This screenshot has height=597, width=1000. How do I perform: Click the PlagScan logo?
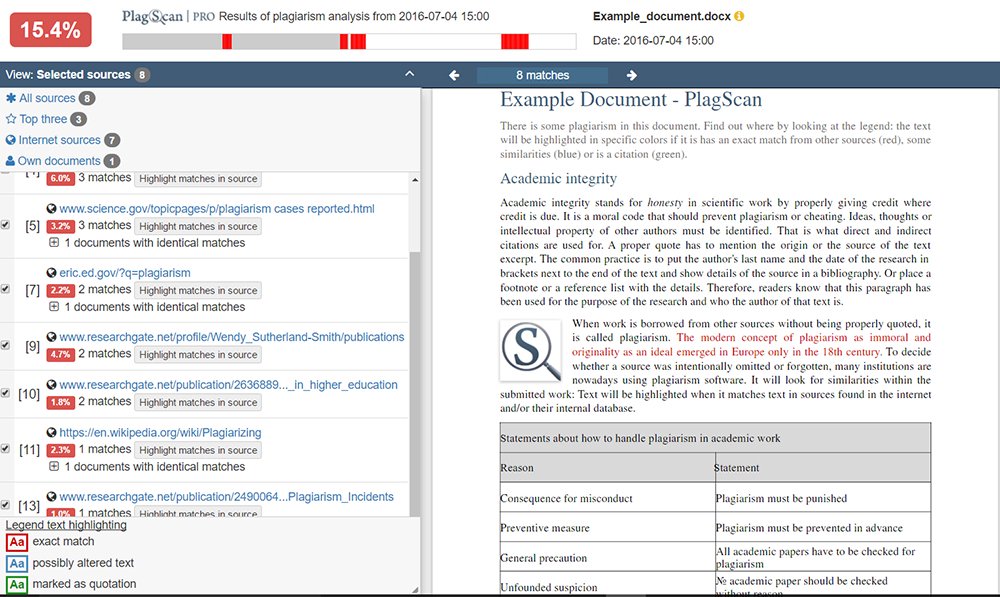pyautogui.click(x=152, y=16)
